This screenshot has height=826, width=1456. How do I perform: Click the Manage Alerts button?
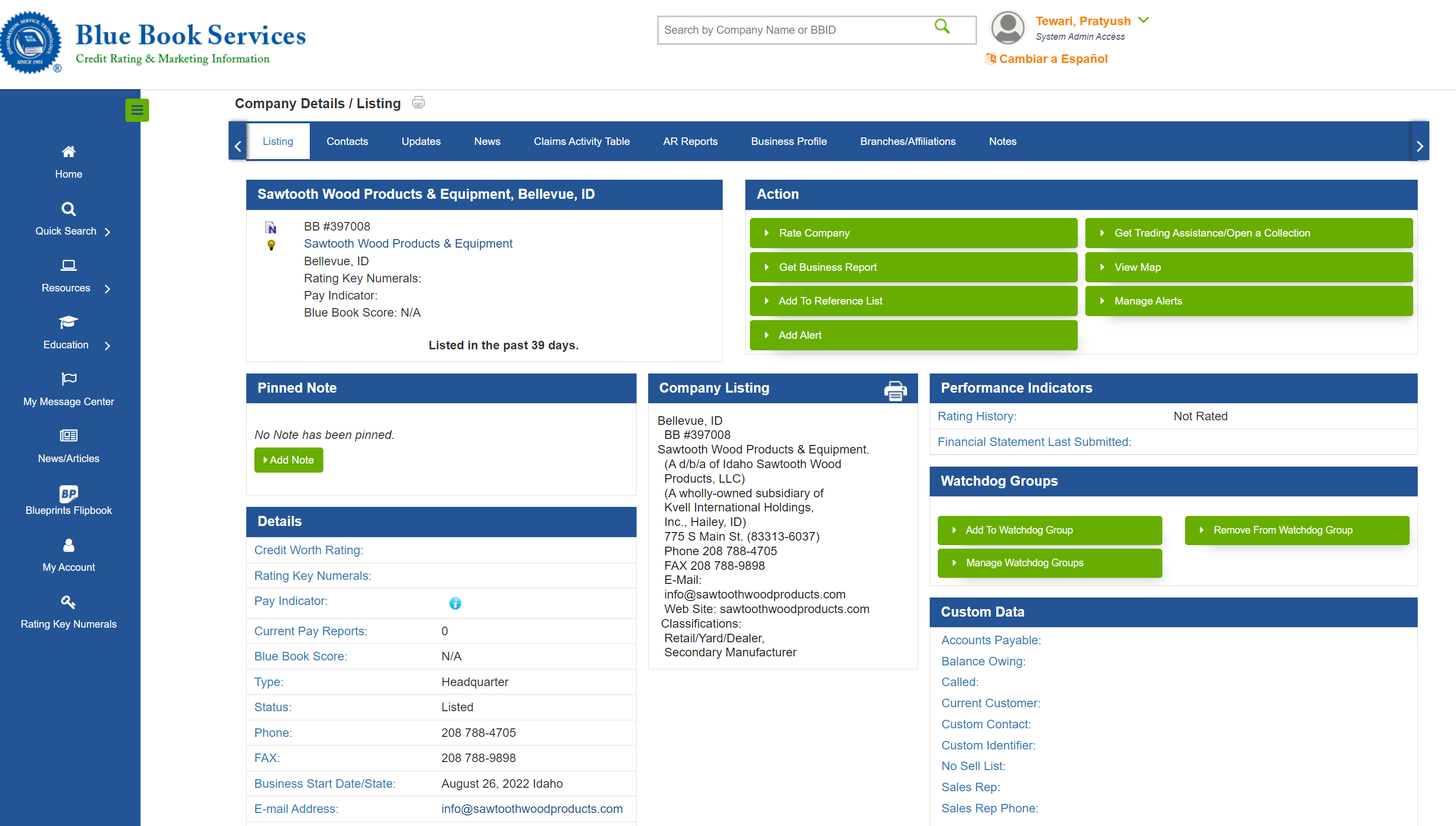tap(1249, 301)
